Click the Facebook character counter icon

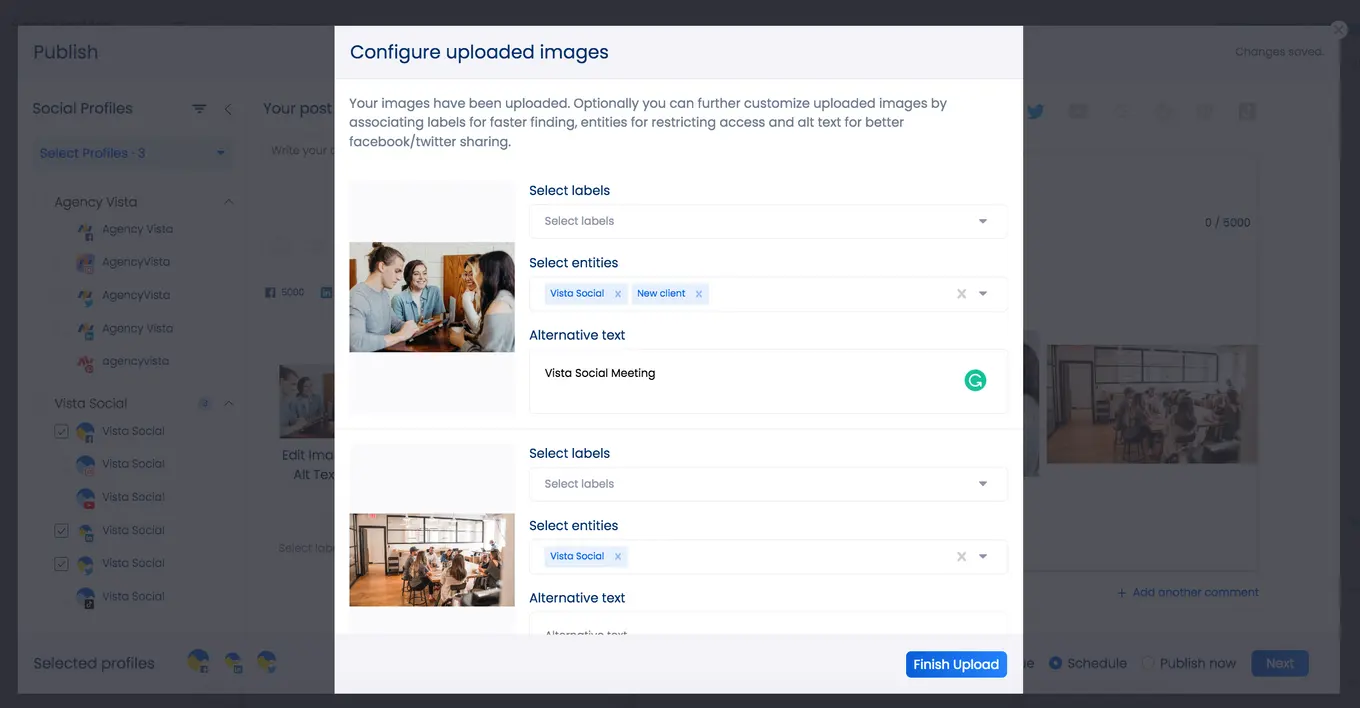tap(271, 292)
